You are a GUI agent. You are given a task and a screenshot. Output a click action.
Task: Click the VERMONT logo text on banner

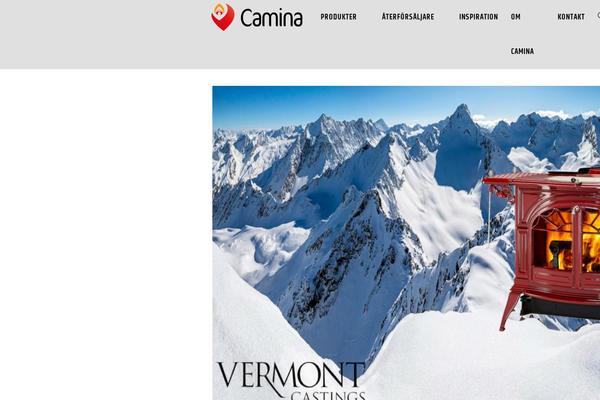pyautogui.click(x=290, y=375)
